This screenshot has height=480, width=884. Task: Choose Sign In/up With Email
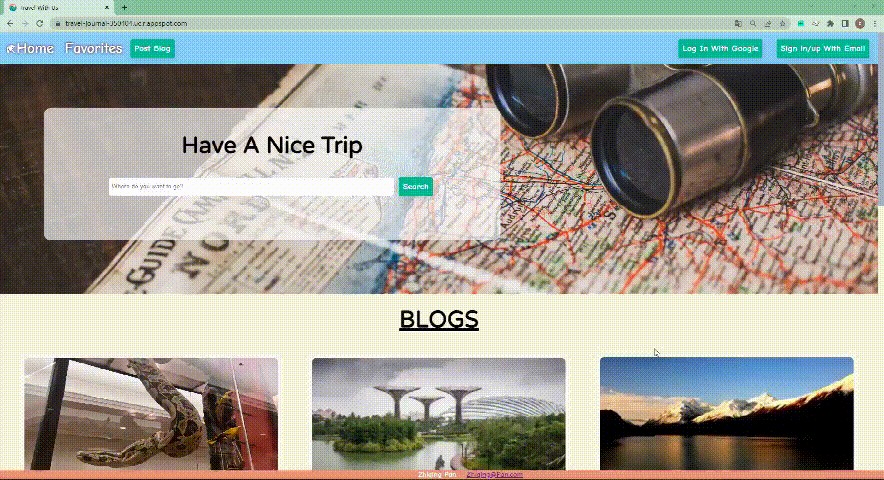[823, 49]
